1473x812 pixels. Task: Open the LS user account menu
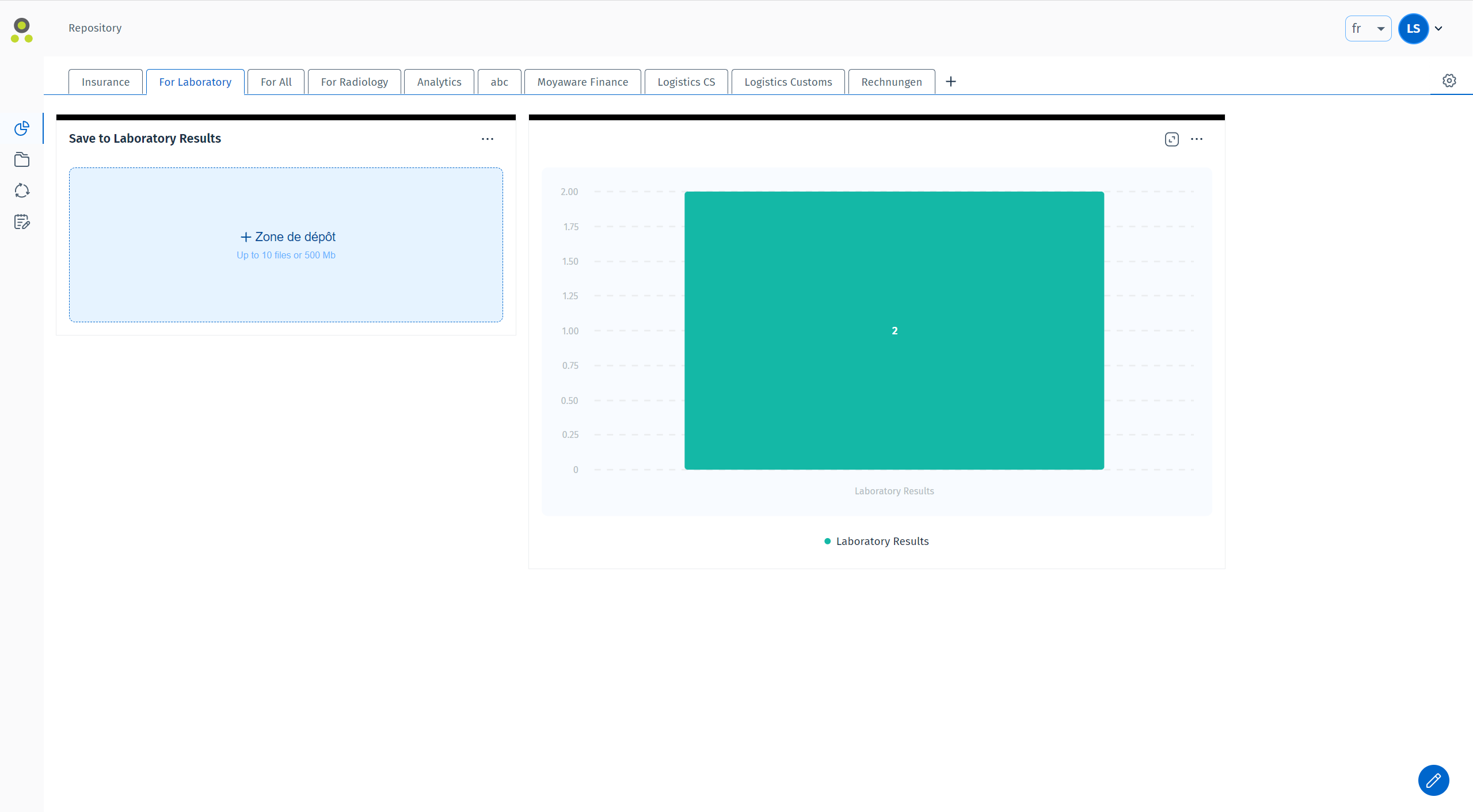[x=1414, y=28]
